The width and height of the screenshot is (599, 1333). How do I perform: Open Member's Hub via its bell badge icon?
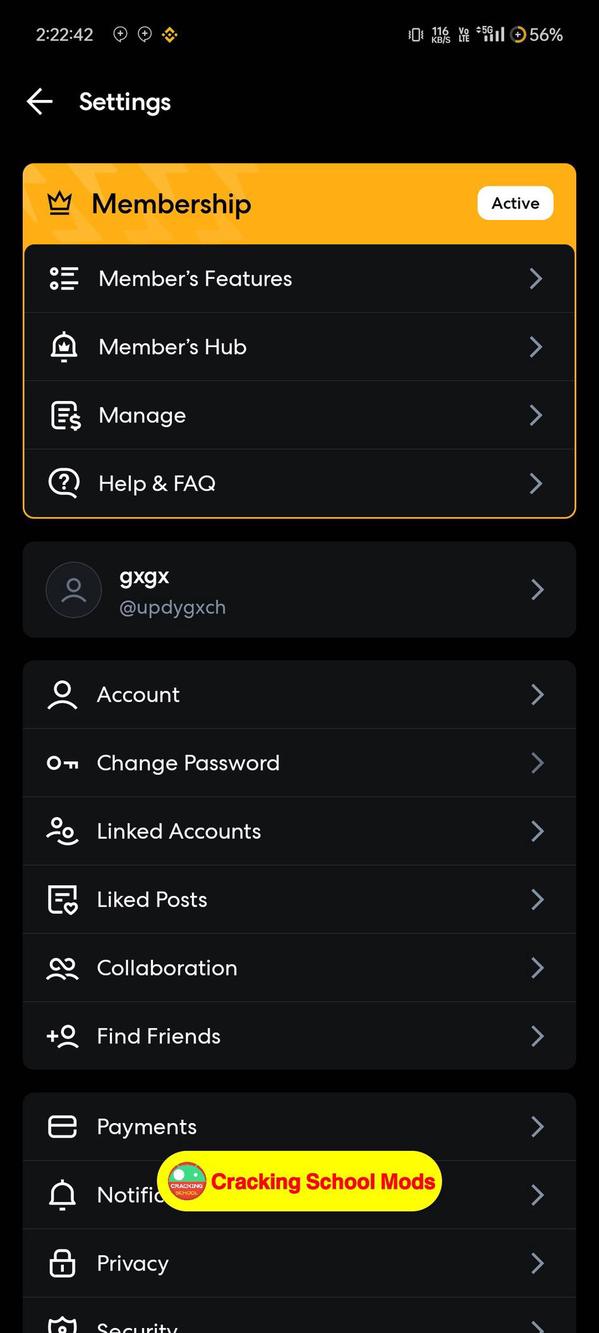pos(63,346)
